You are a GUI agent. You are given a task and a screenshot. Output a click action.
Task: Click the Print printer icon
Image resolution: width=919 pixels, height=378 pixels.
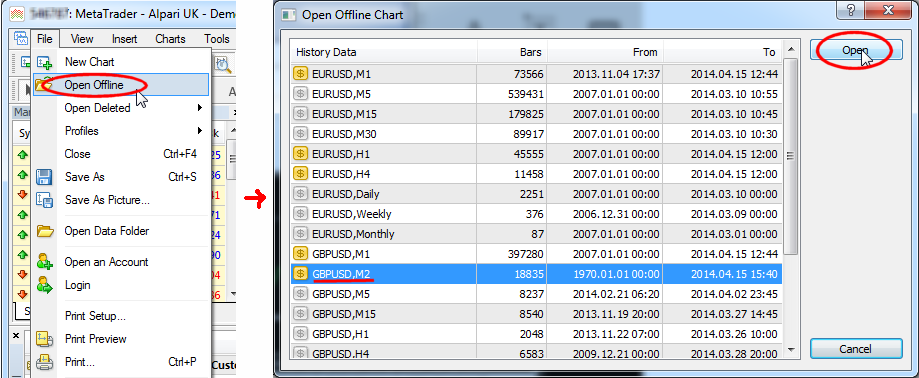(x=45, y=362)
